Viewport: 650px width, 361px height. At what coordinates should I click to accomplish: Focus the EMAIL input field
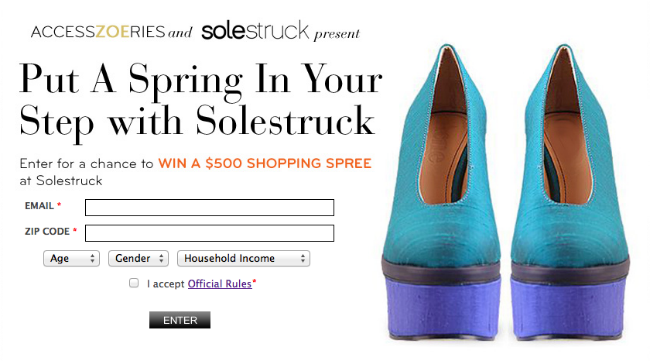(x=209, y=207)
